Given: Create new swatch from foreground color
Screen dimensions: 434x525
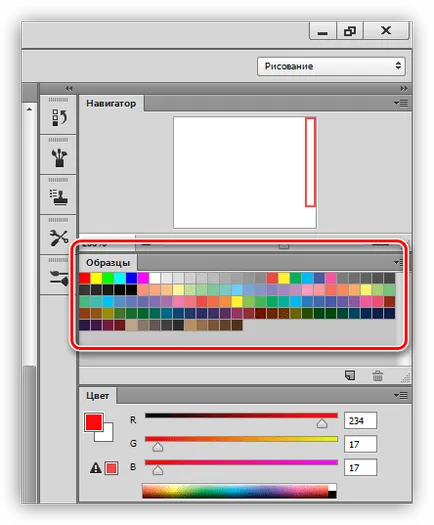Looking at the screenshot, I should coord(350,376).
